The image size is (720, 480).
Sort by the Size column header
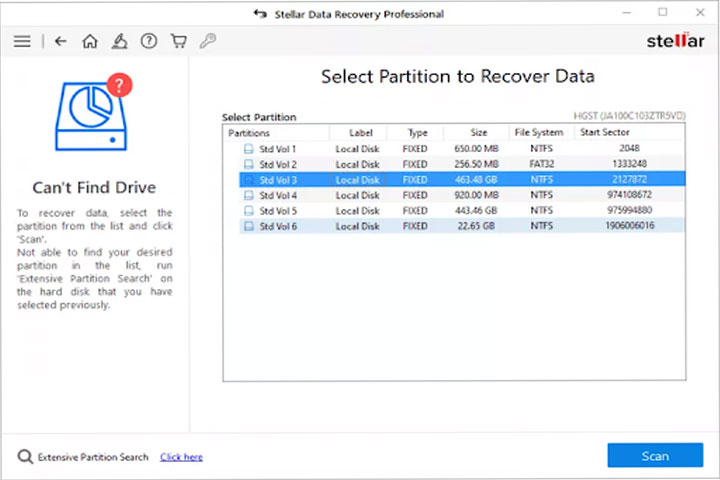click(x=476, y=133)
